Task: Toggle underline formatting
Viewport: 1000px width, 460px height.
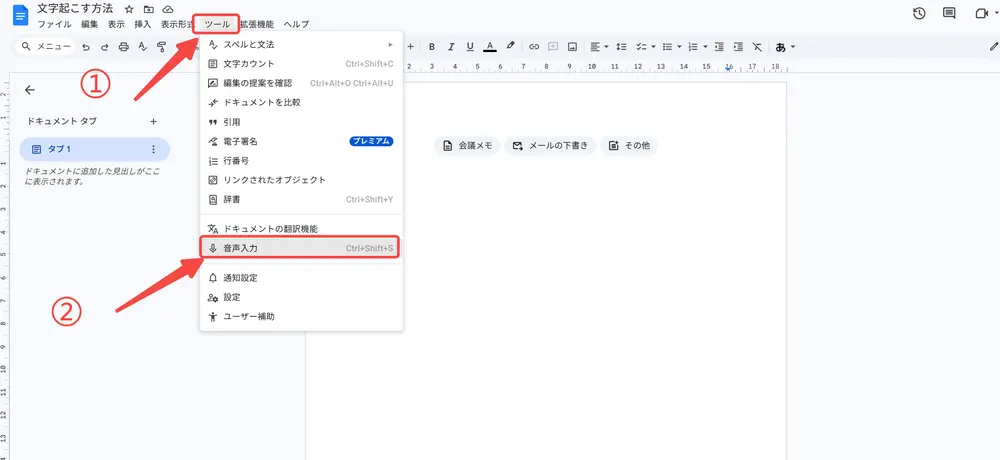Action: (x=470, y=47)
